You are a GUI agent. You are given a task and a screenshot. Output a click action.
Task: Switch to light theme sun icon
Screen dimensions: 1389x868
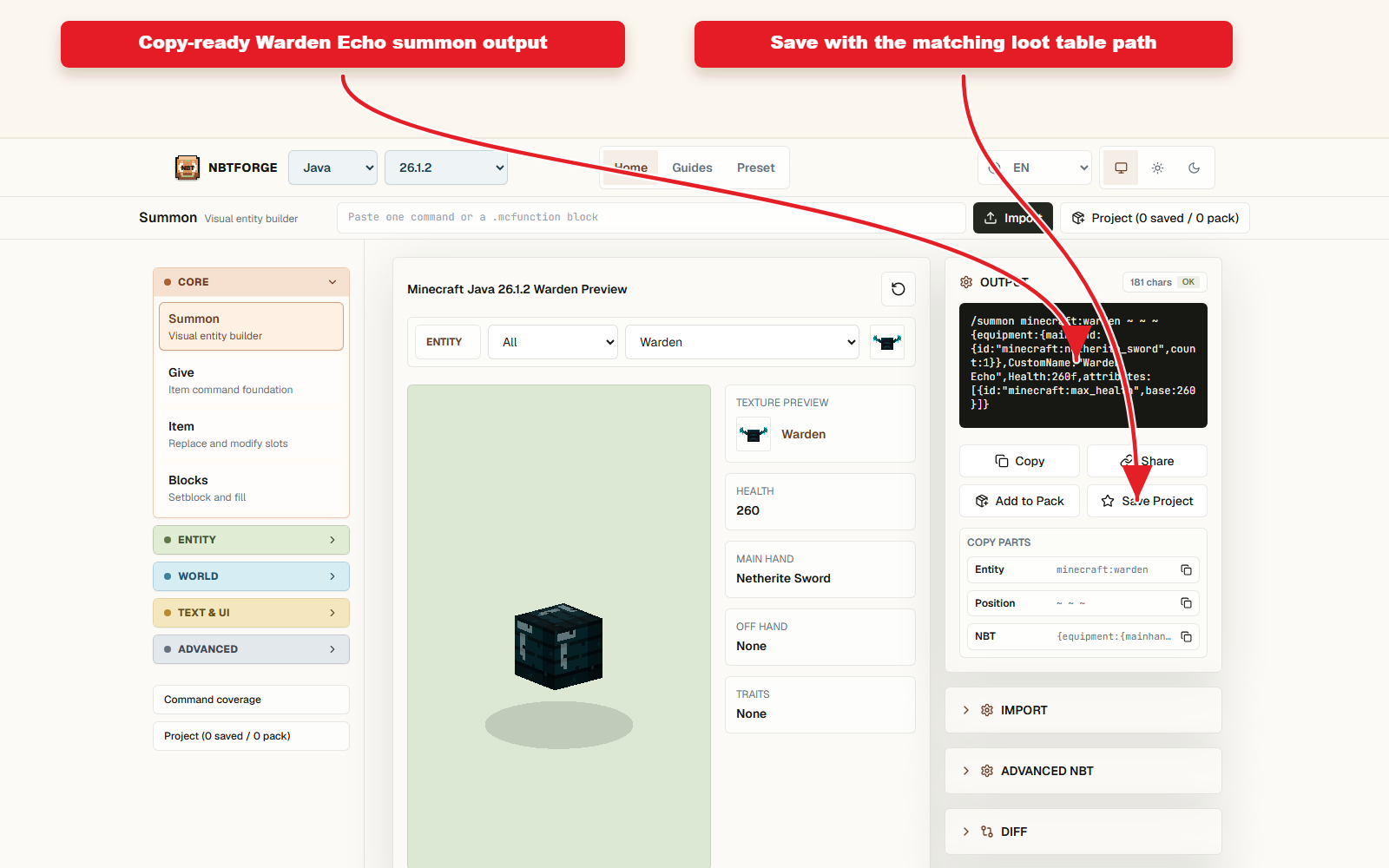1157,168
